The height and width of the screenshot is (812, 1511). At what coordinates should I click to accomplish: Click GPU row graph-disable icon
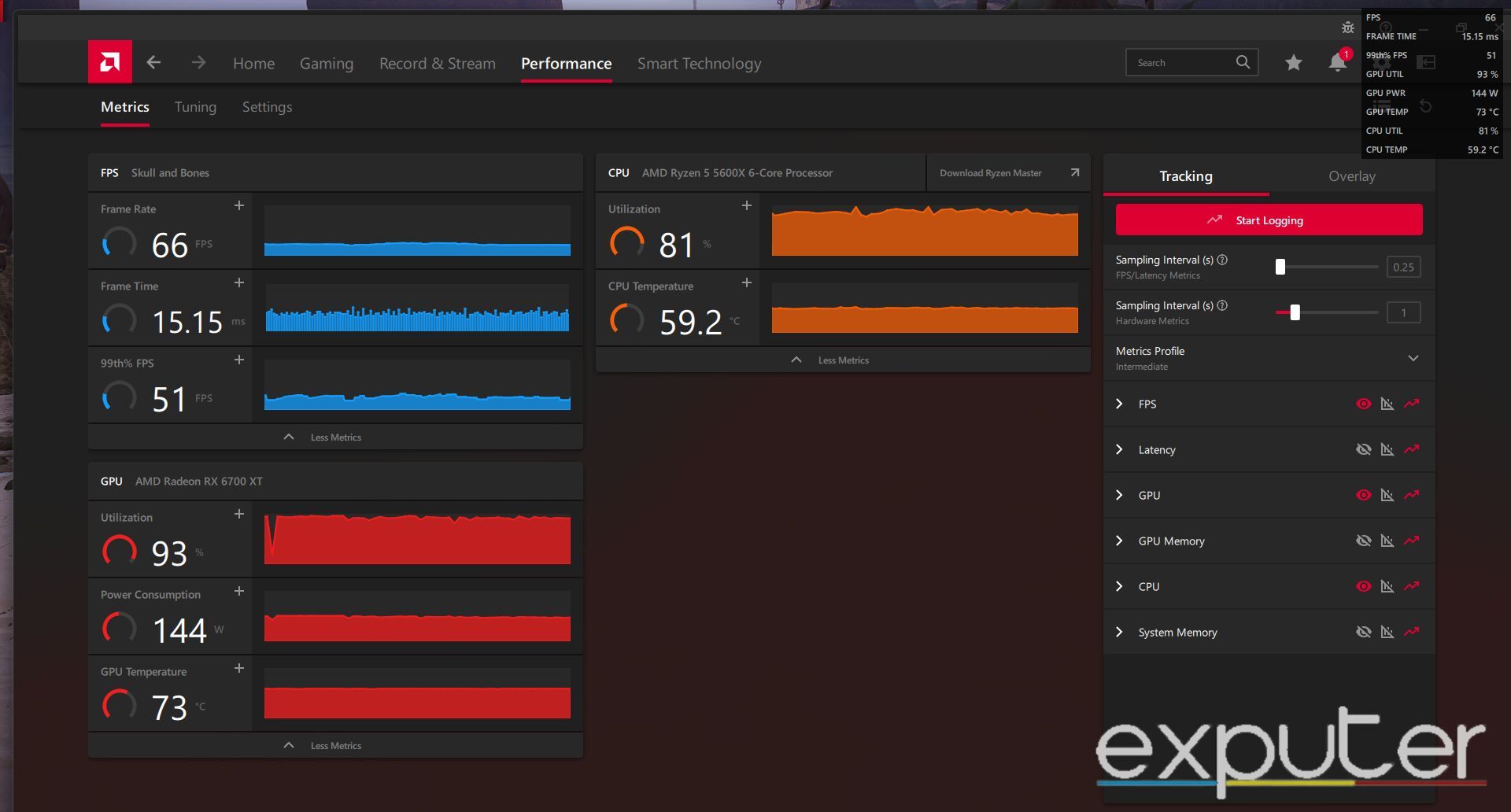[x=1387, y=495]
